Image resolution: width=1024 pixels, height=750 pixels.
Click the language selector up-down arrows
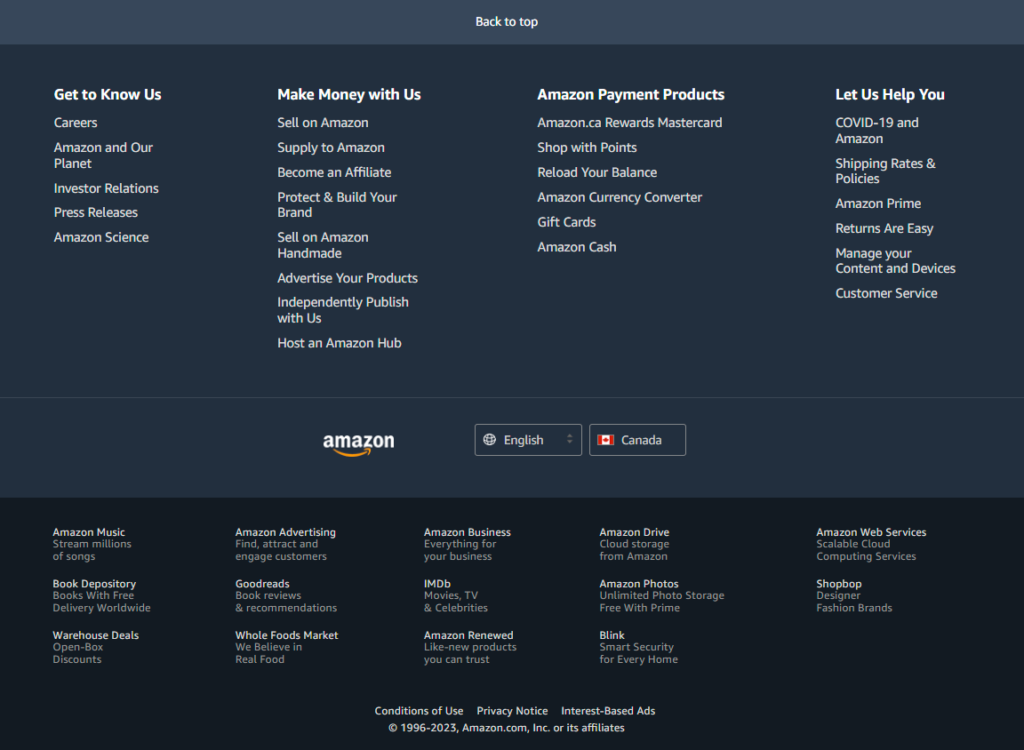click(x=569, y=439)
